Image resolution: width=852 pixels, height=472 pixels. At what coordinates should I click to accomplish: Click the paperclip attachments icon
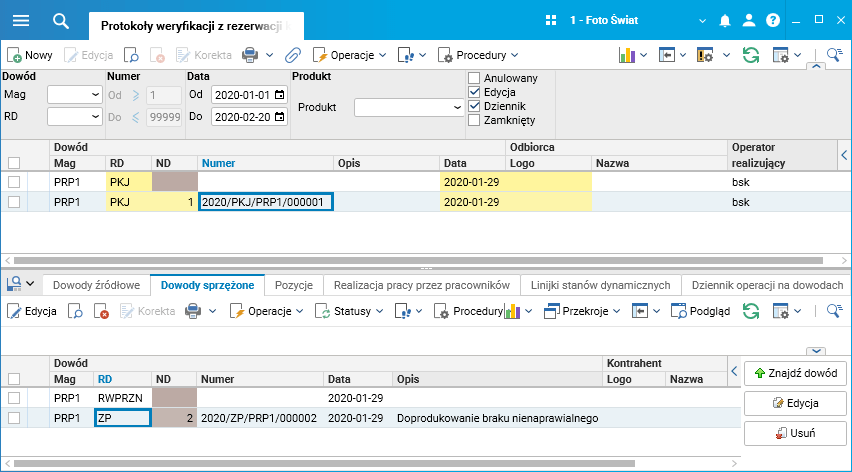(293, 55)
